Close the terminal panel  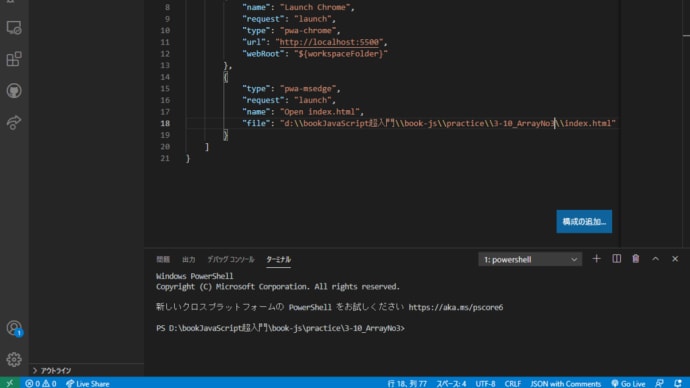pos(675,259)
